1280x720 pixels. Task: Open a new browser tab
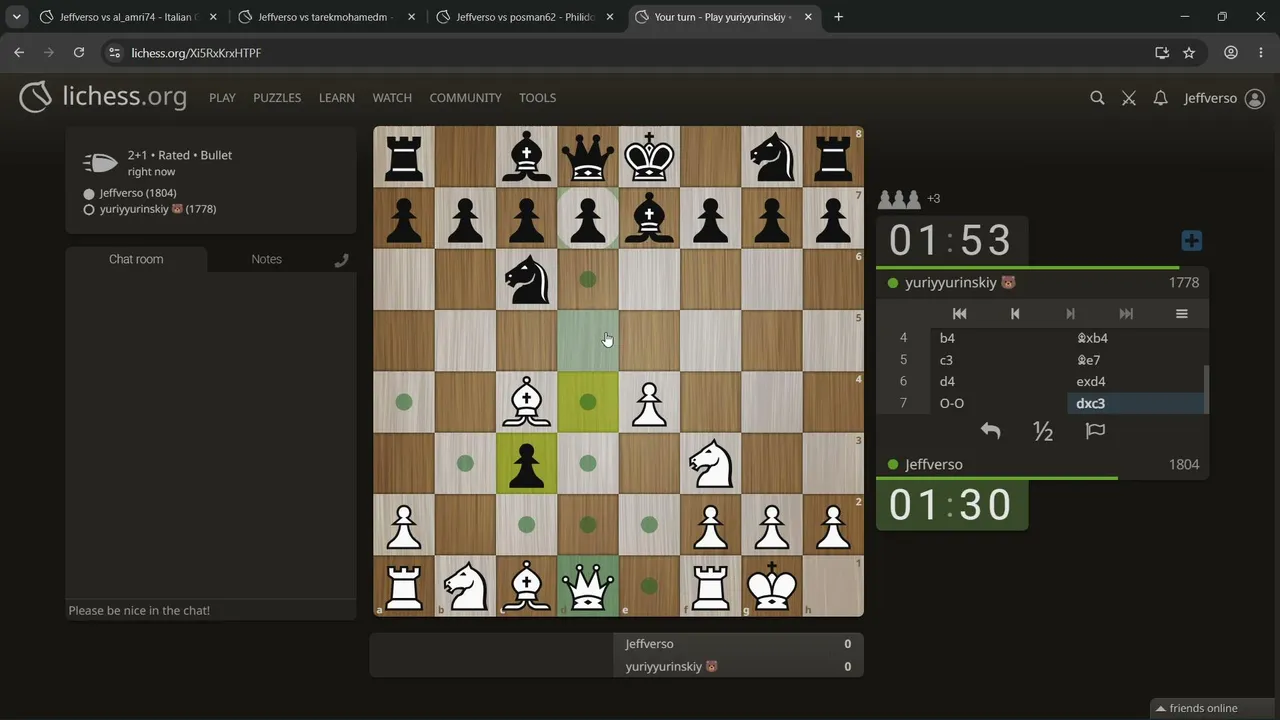coord(838,17)
